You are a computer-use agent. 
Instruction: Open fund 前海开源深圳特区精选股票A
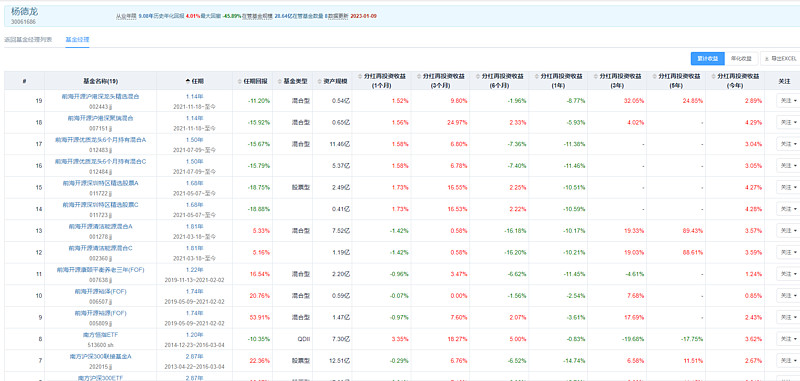[x=101, y=183]
